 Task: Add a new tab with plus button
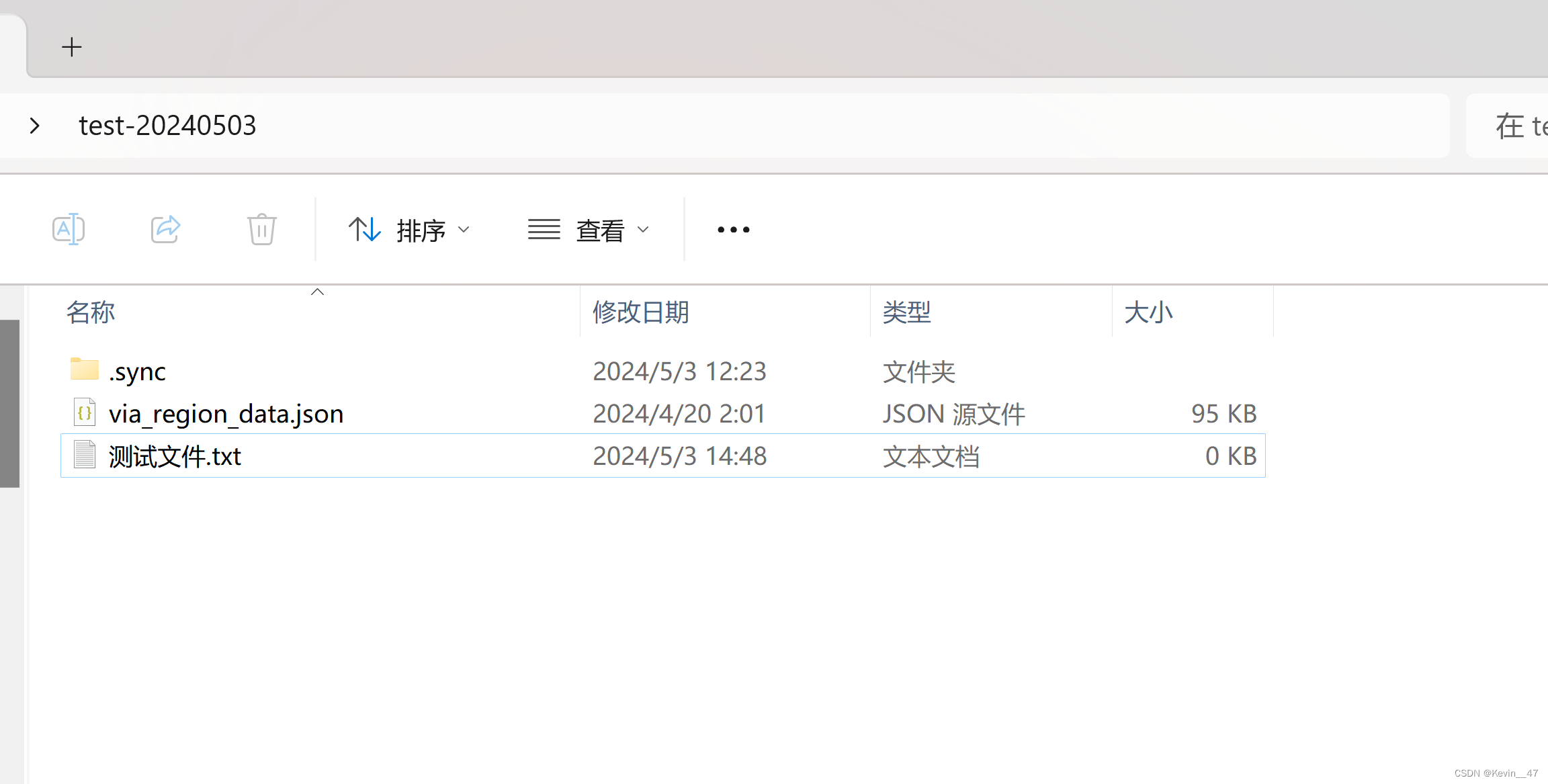click(71, 47)
